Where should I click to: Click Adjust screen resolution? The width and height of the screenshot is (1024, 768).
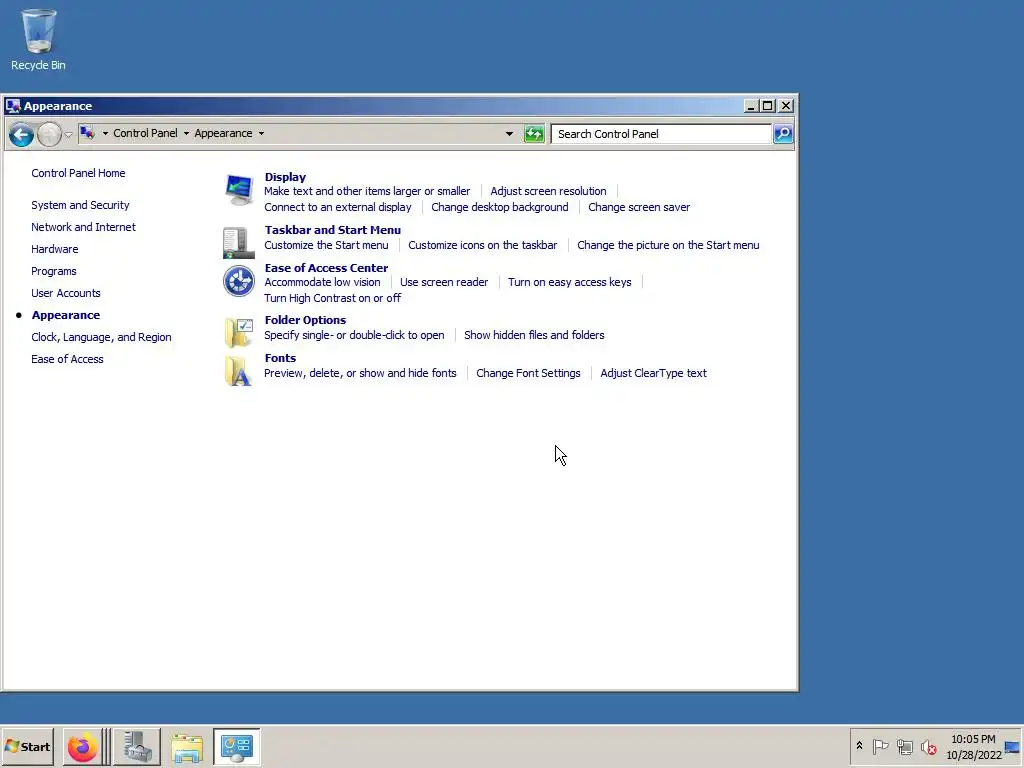pyautogui.click(x=549, y=191)
